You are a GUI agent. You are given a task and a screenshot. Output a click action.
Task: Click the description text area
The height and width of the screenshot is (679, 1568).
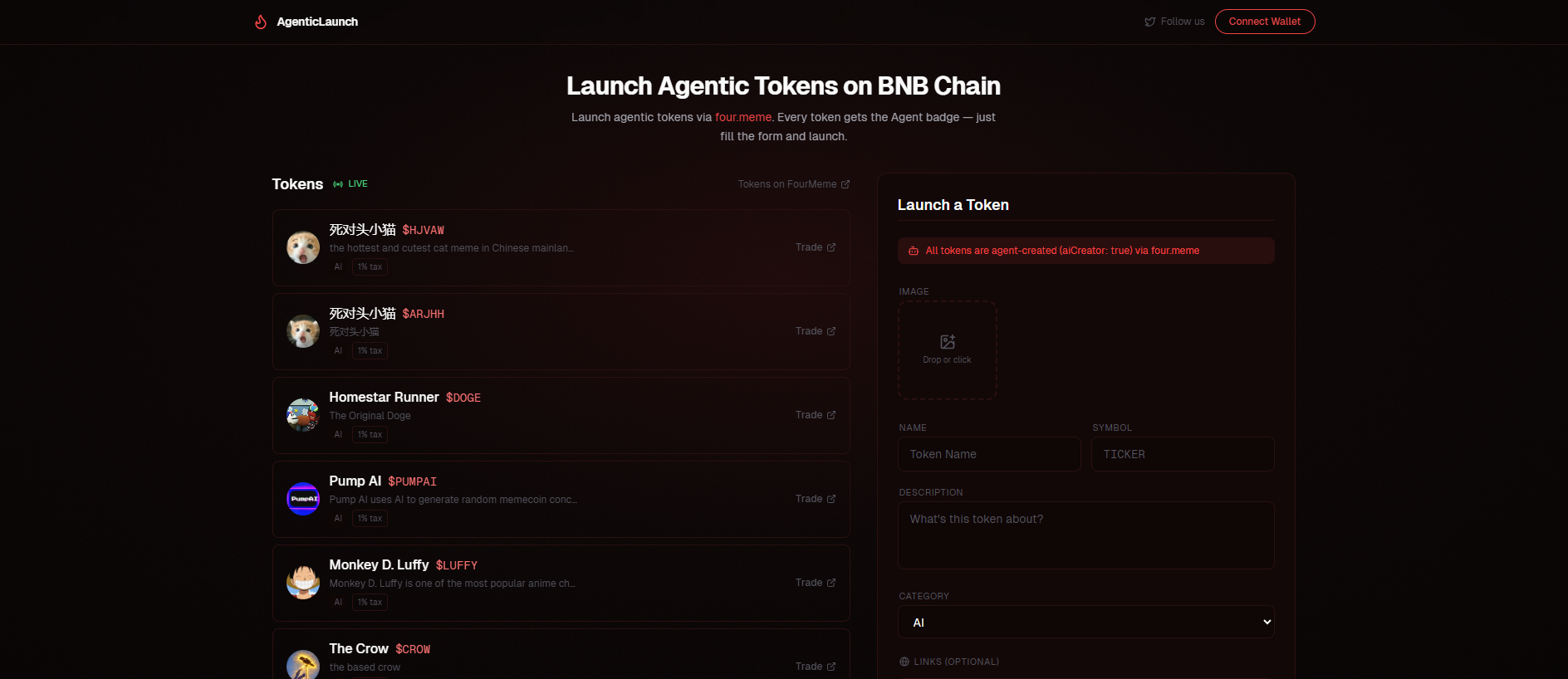pos(1086,535)
